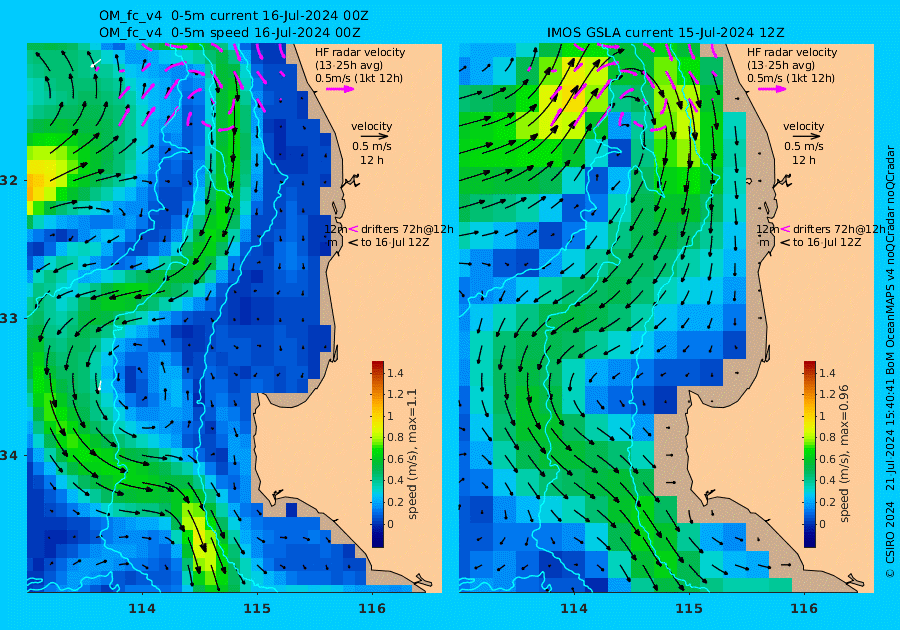Click the '1.4' tick on right colorbar
This screenshot has width=900, height=630.
827,373
